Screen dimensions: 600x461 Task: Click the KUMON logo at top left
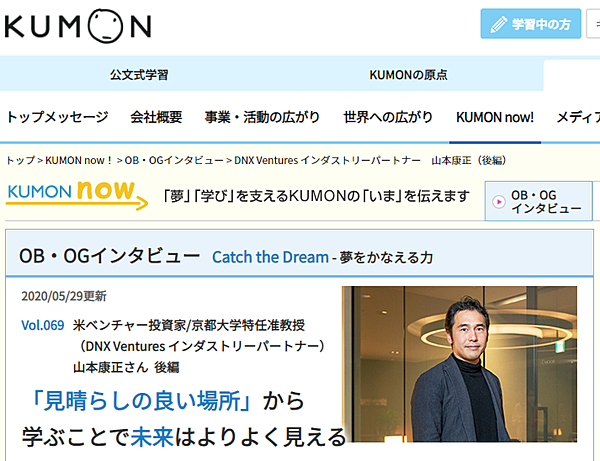(x=78, y=26)
